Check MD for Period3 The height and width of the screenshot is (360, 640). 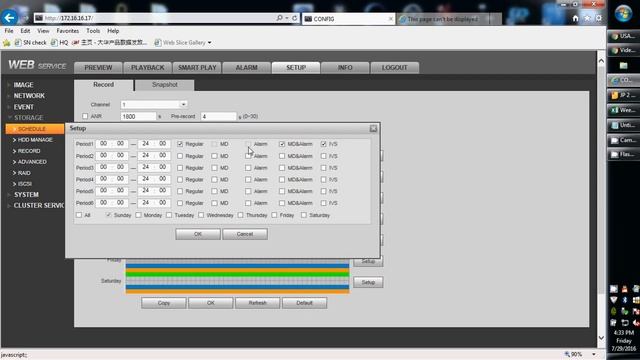(x=214, y=168)
